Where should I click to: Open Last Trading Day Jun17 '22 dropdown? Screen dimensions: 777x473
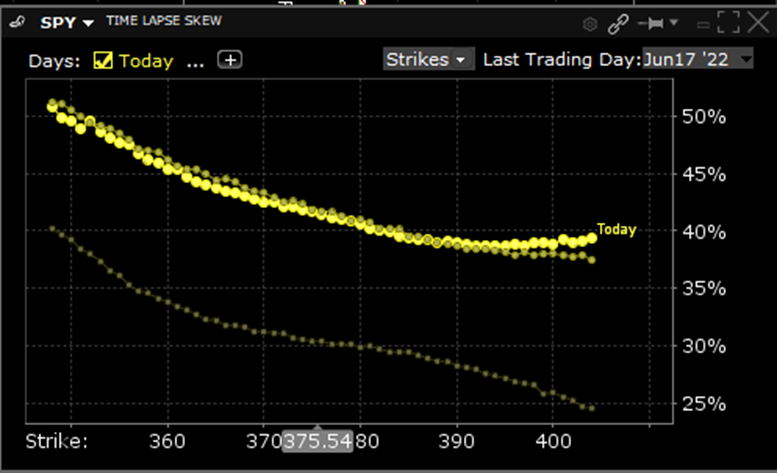click(x=698, y=59)
